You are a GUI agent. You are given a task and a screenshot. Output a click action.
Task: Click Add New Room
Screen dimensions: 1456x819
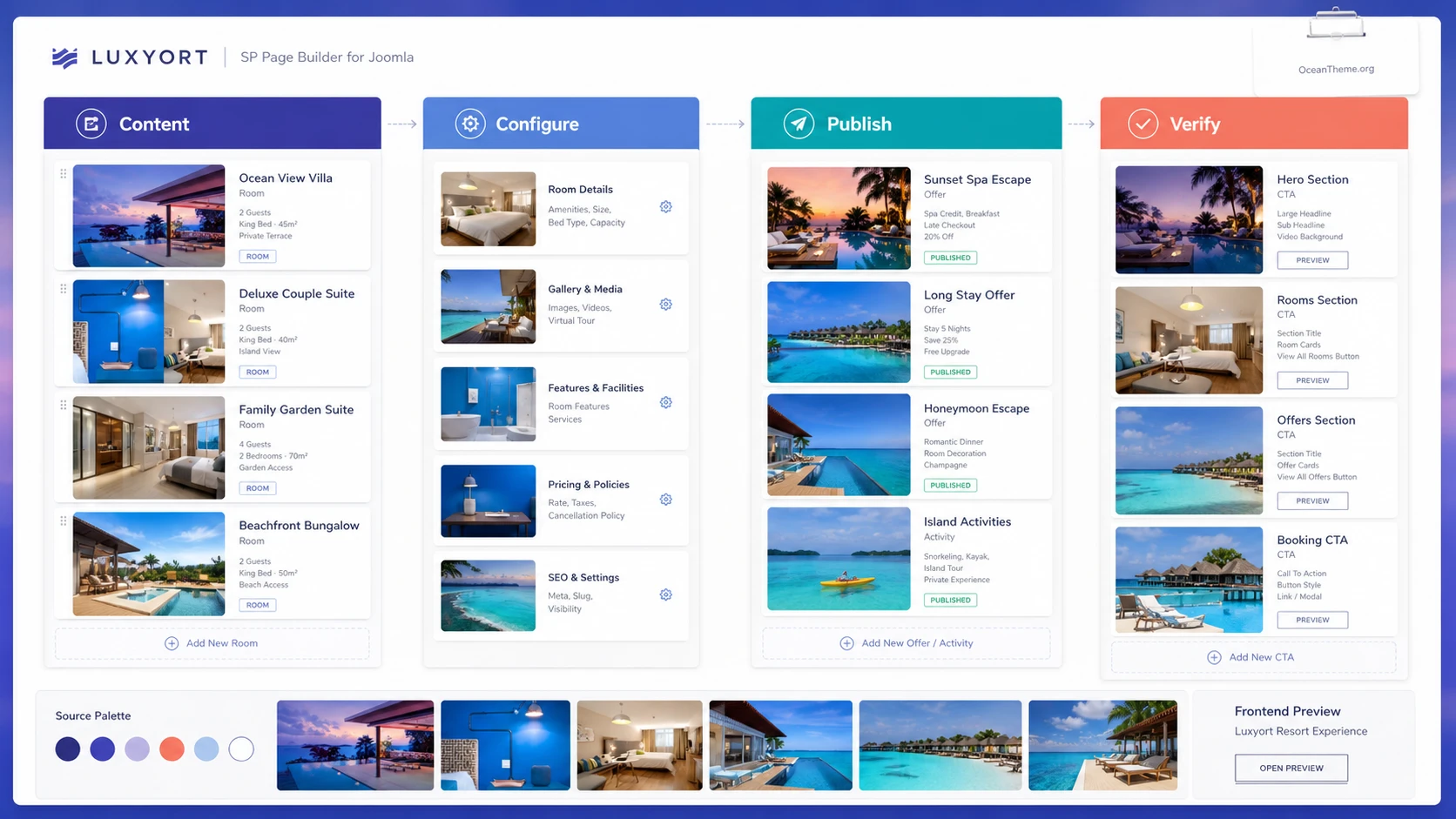click(x=212, y=643)
